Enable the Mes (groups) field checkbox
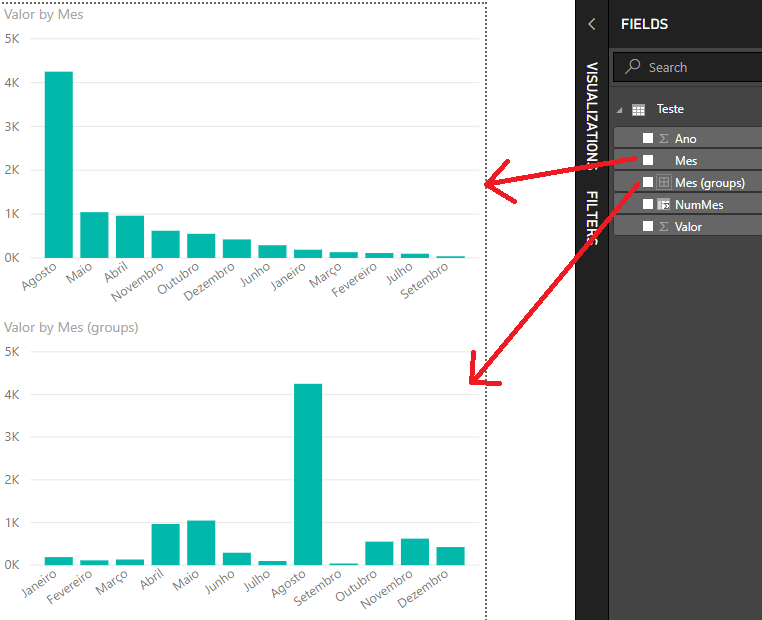762x620 pixels. pos(648,183)
